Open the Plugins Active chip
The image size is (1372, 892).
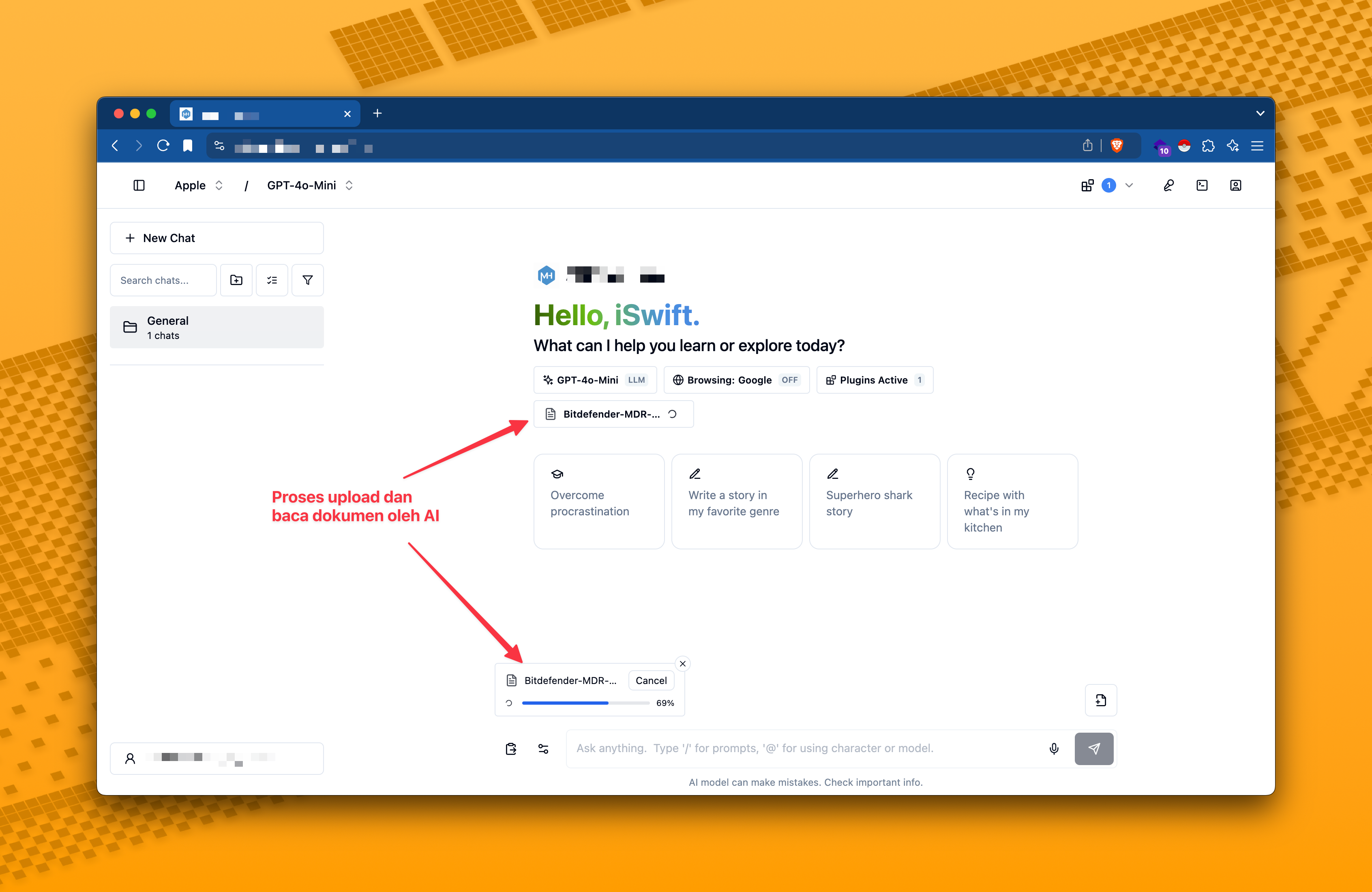pyautogui.click(x=875, y=380)
